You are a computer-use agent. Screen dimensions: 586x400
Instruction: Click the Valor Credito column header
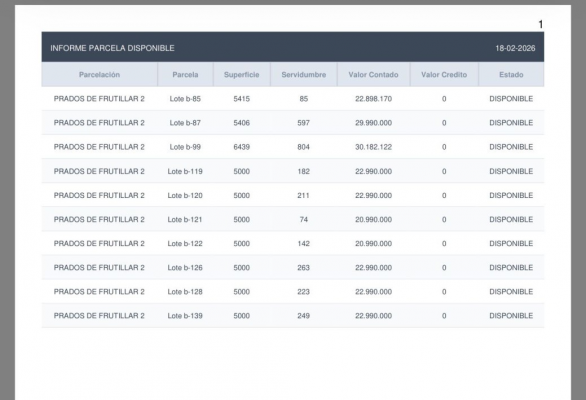tap(444, 75)
